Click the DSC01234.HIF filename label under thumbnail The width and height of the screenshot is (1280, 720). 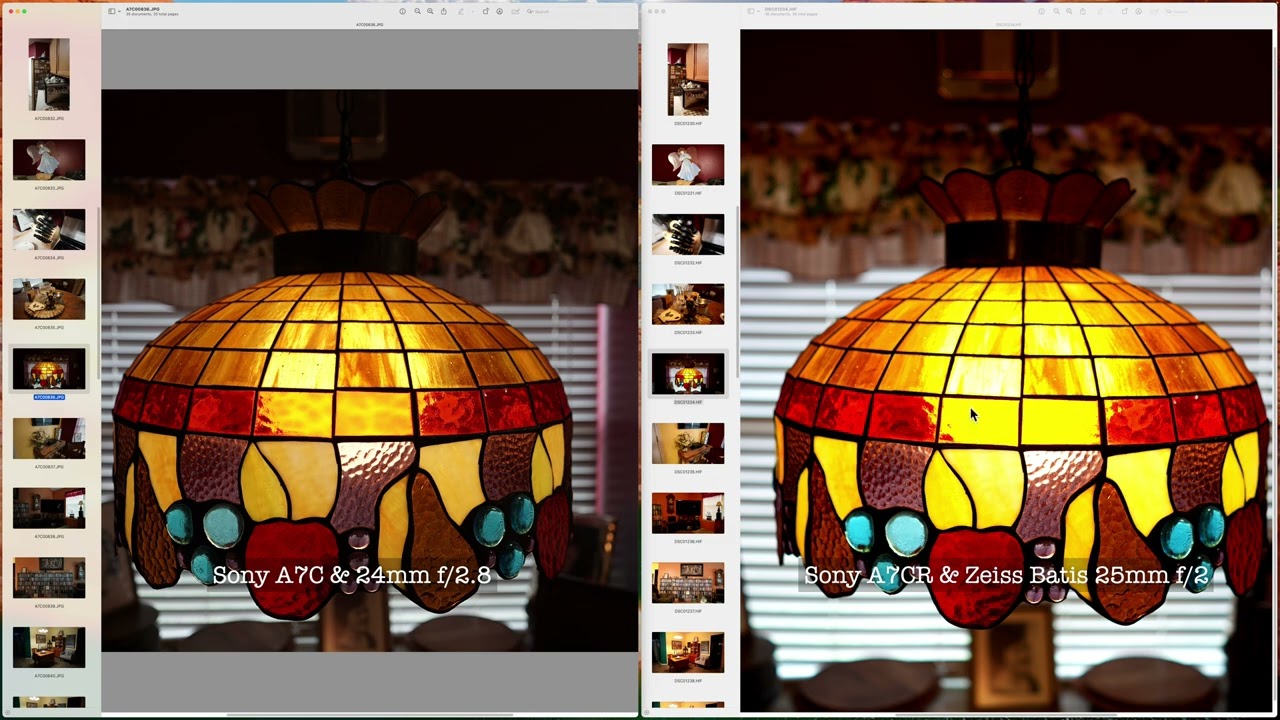(x=688, y=402)
